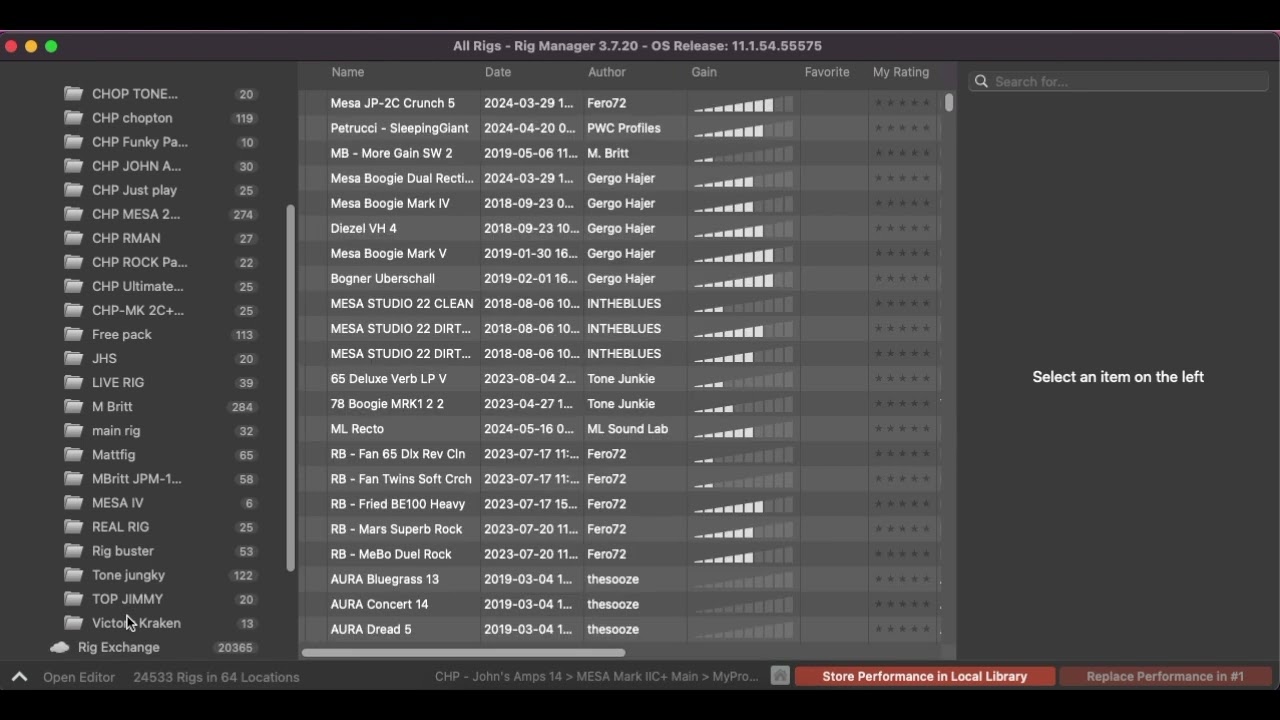1280x720 pixels.
Task: Click the horizontal scrollbar under the rig list
Action: 463,653
